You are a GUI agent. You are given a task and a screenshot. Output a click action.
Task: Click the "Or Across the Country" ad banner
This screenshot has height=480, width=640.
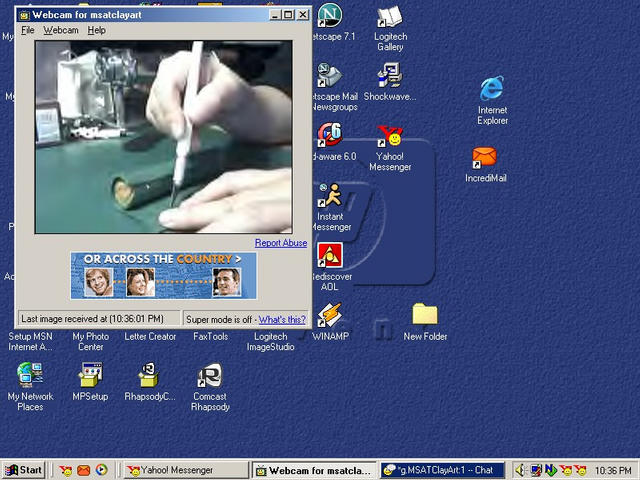coord(164,276)
